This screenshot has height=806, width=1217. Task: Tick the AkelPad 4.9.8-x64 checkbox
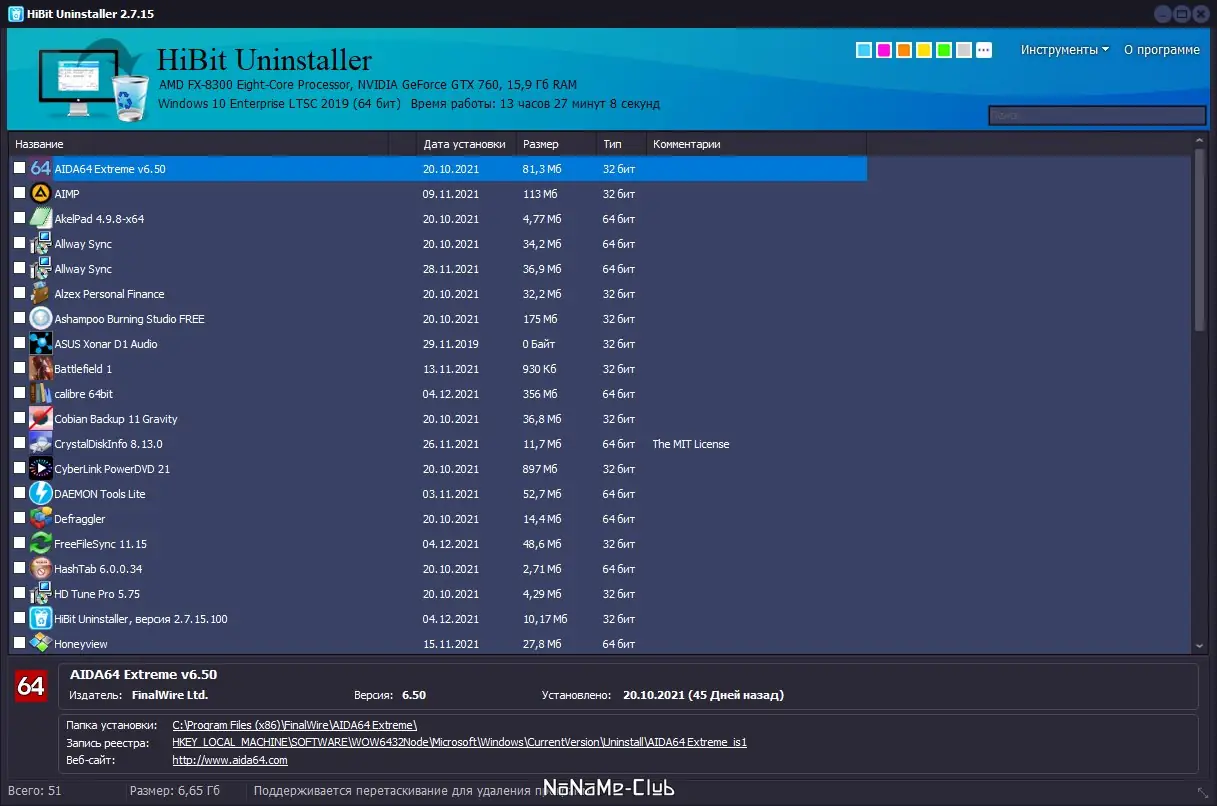[19, 218]
